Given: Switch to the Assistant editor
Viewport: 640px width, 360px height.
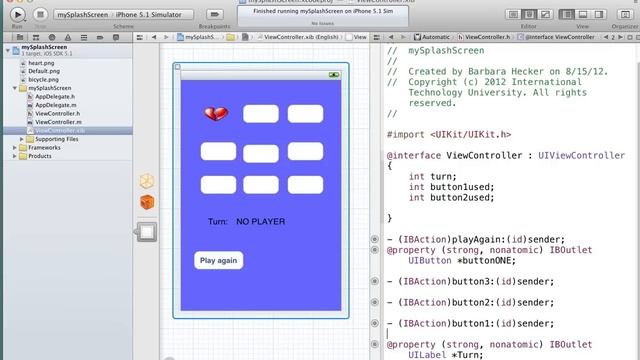Looking at the screenshot, I should 529,15.
